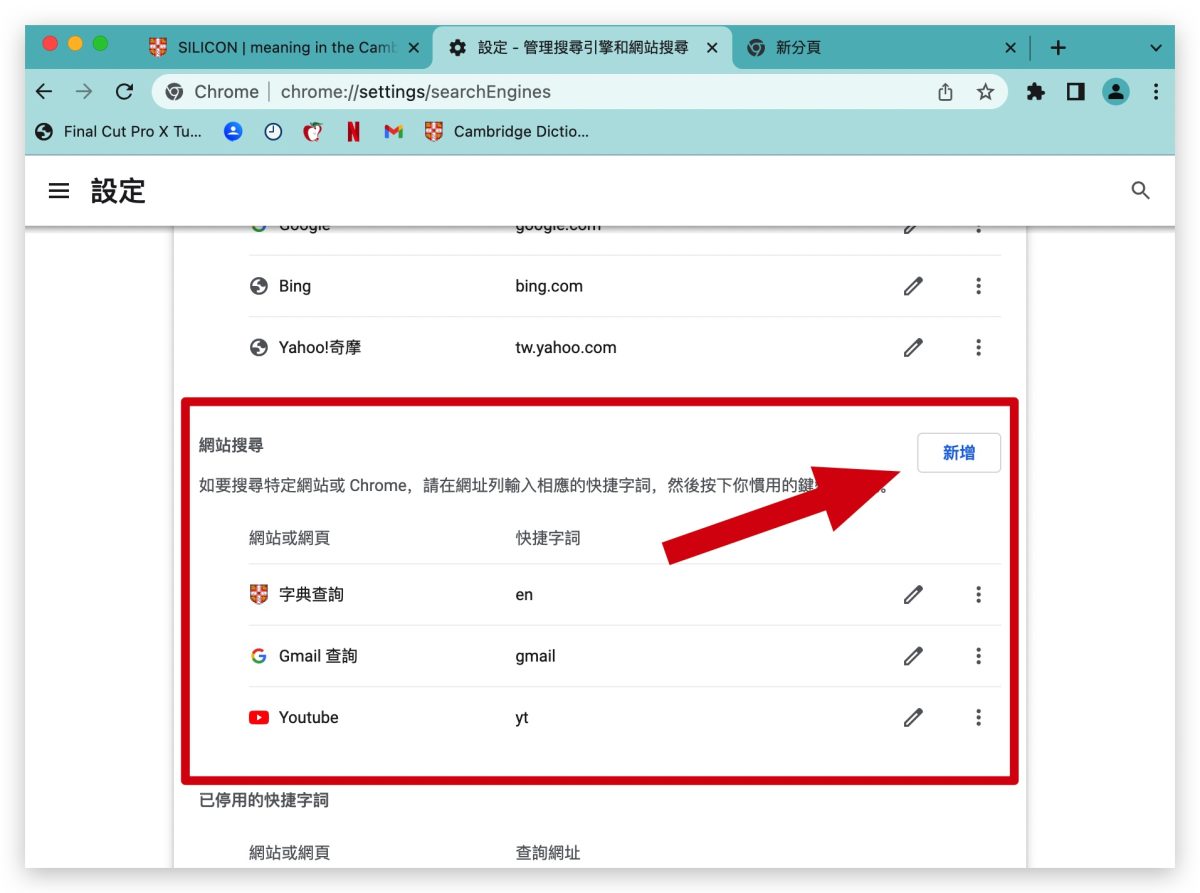This screenshot has height=893, width=1200.
Task: Click the en shortcut keyword
Action: click(x=524, y=595)
